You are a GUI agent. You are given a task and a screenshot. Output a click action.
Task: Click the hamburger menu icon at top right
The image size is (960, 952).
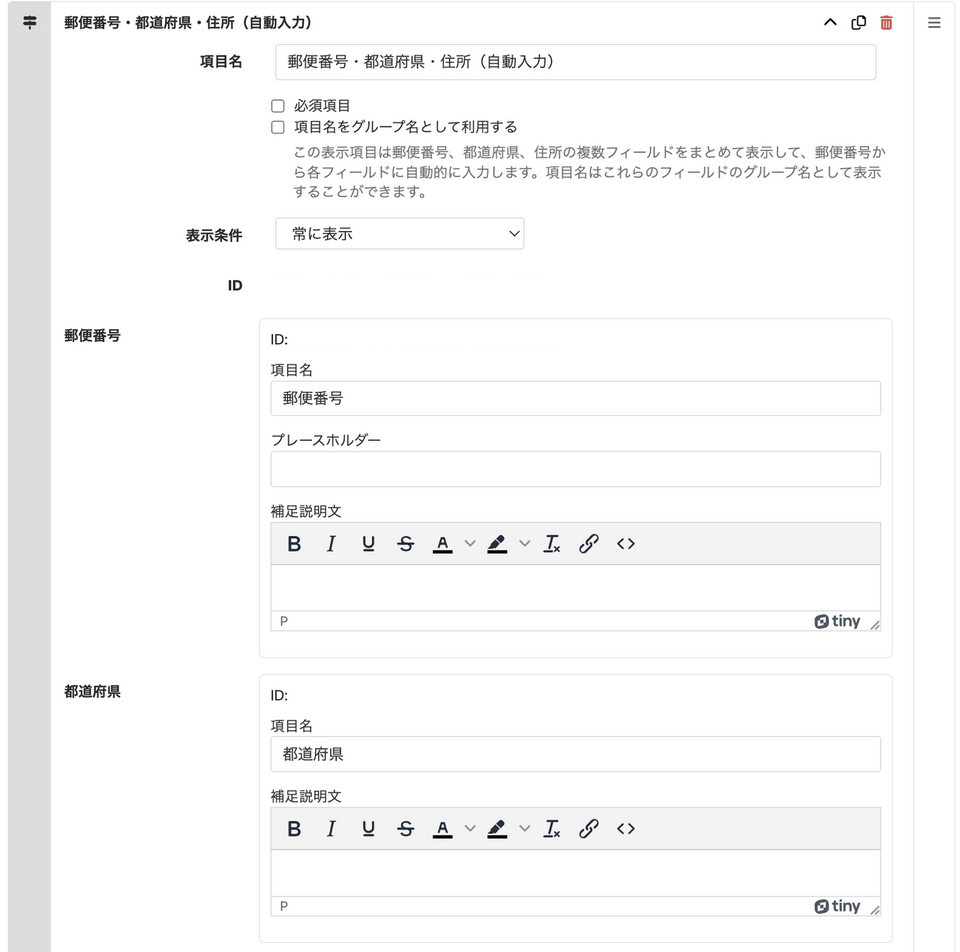(934, 23)
